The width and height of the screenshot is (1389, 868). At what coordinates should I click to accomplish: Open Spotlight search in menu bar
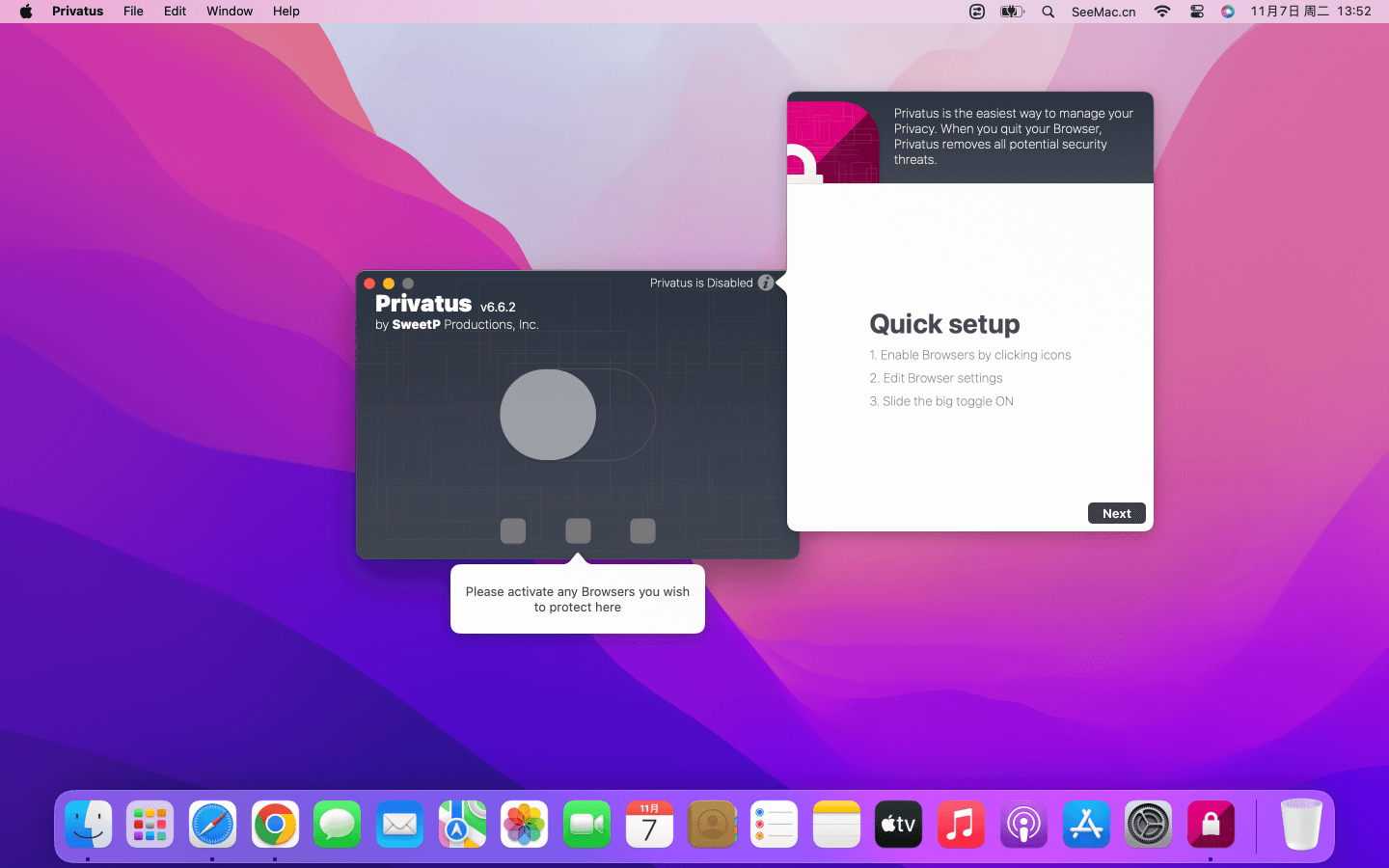(1048, 12)
